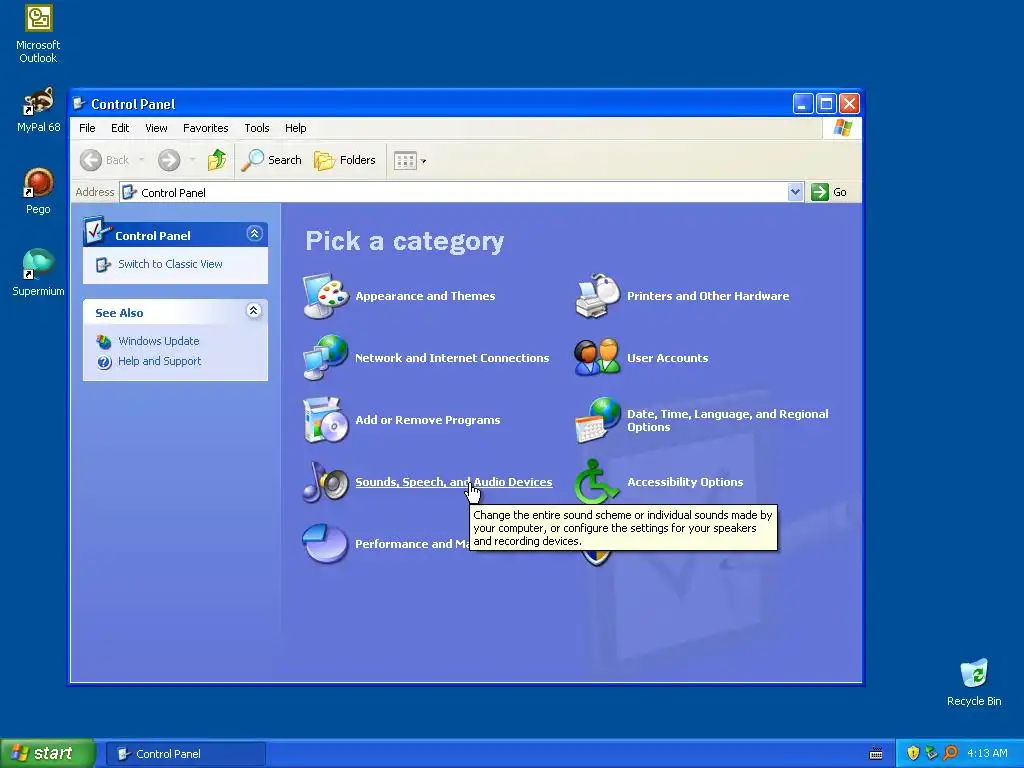Click the Control Panel taskbar button
The image size is (1024, 768).
pyautogui.click(x=185, y=754)
